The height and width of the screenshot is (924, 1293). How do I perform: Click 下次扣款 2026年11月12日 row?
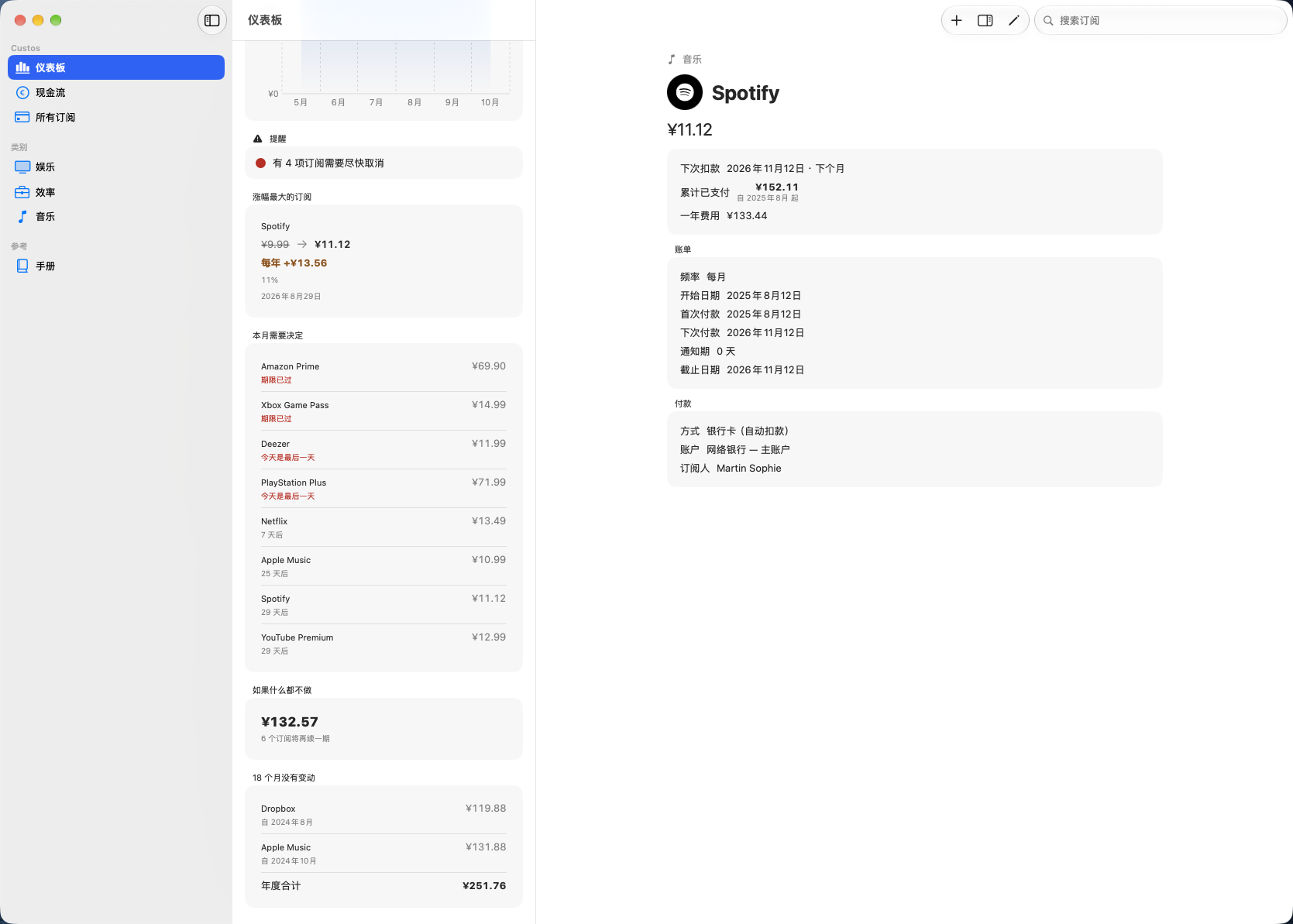pyautogui.click(x=762, y=169)
